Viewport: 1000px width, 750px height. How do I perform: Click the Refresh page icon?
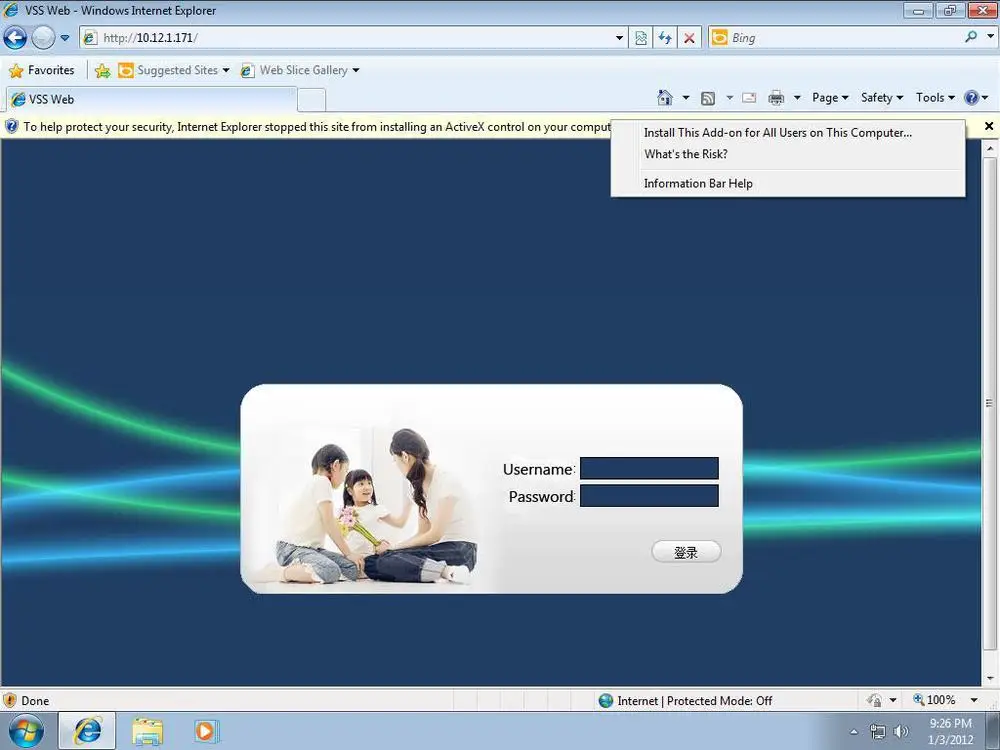point(665,38)
